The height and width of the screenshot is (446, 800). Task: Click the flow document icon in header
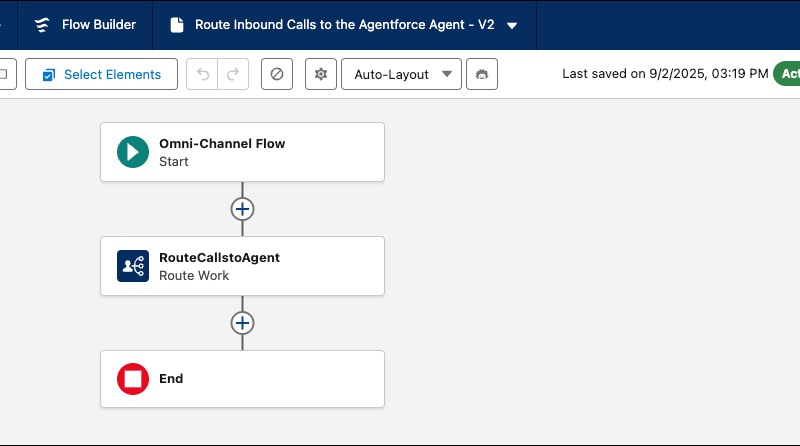click(x=177, y=24)
